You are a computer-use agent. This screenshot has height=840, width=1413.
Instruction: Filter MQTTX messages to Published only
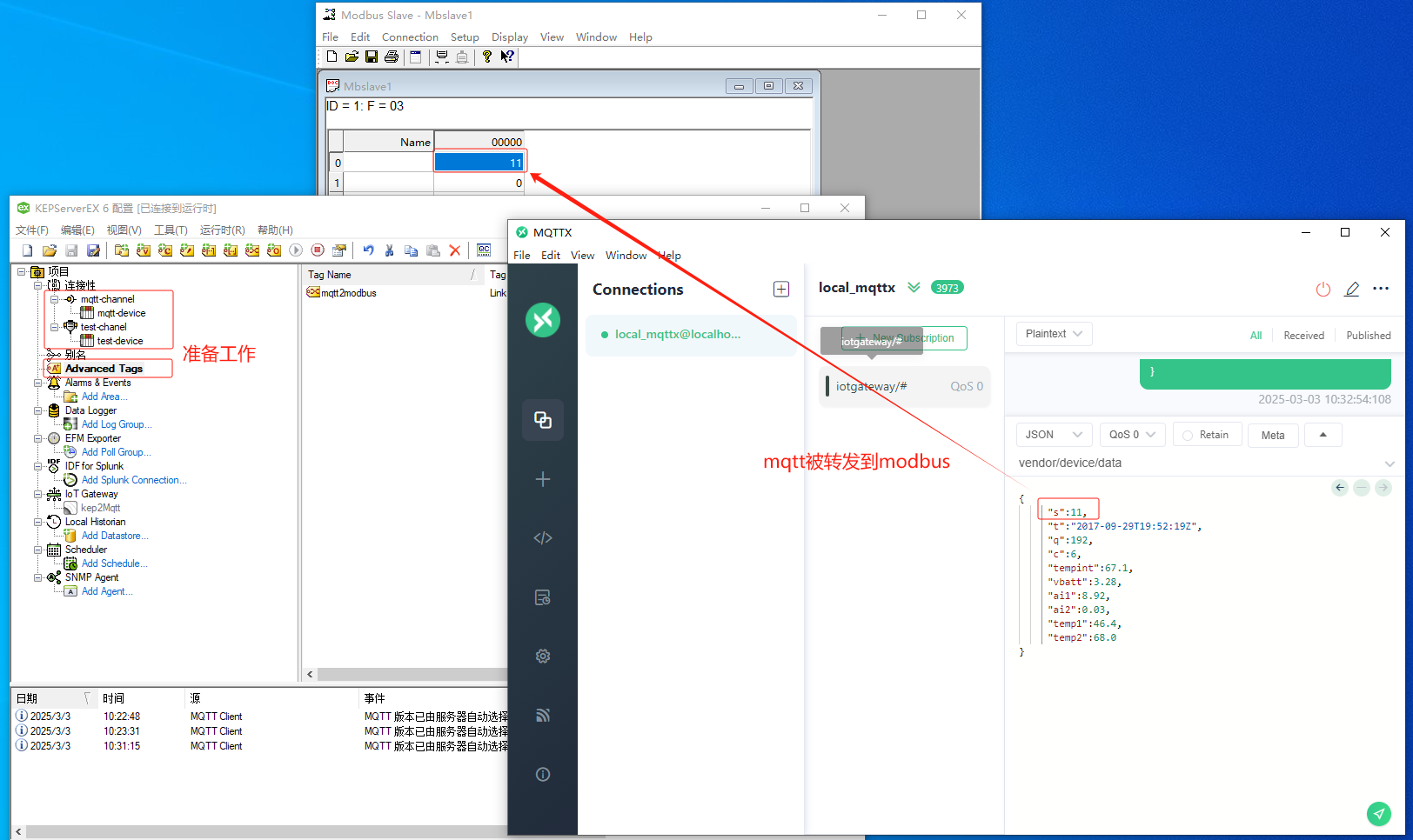[x=1368, y=336]
